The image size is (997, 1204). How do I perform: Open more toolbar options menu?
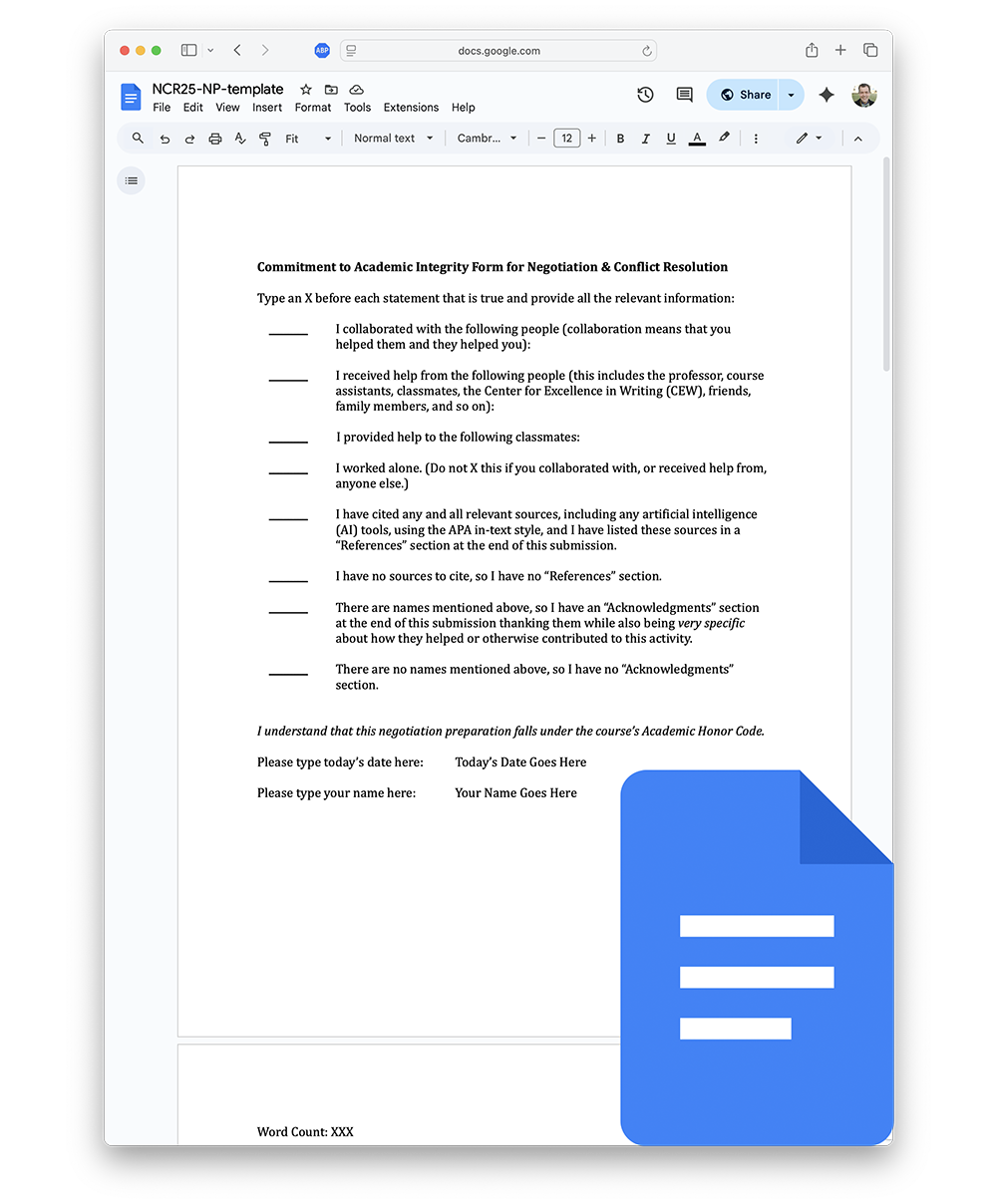coord(756,139)
